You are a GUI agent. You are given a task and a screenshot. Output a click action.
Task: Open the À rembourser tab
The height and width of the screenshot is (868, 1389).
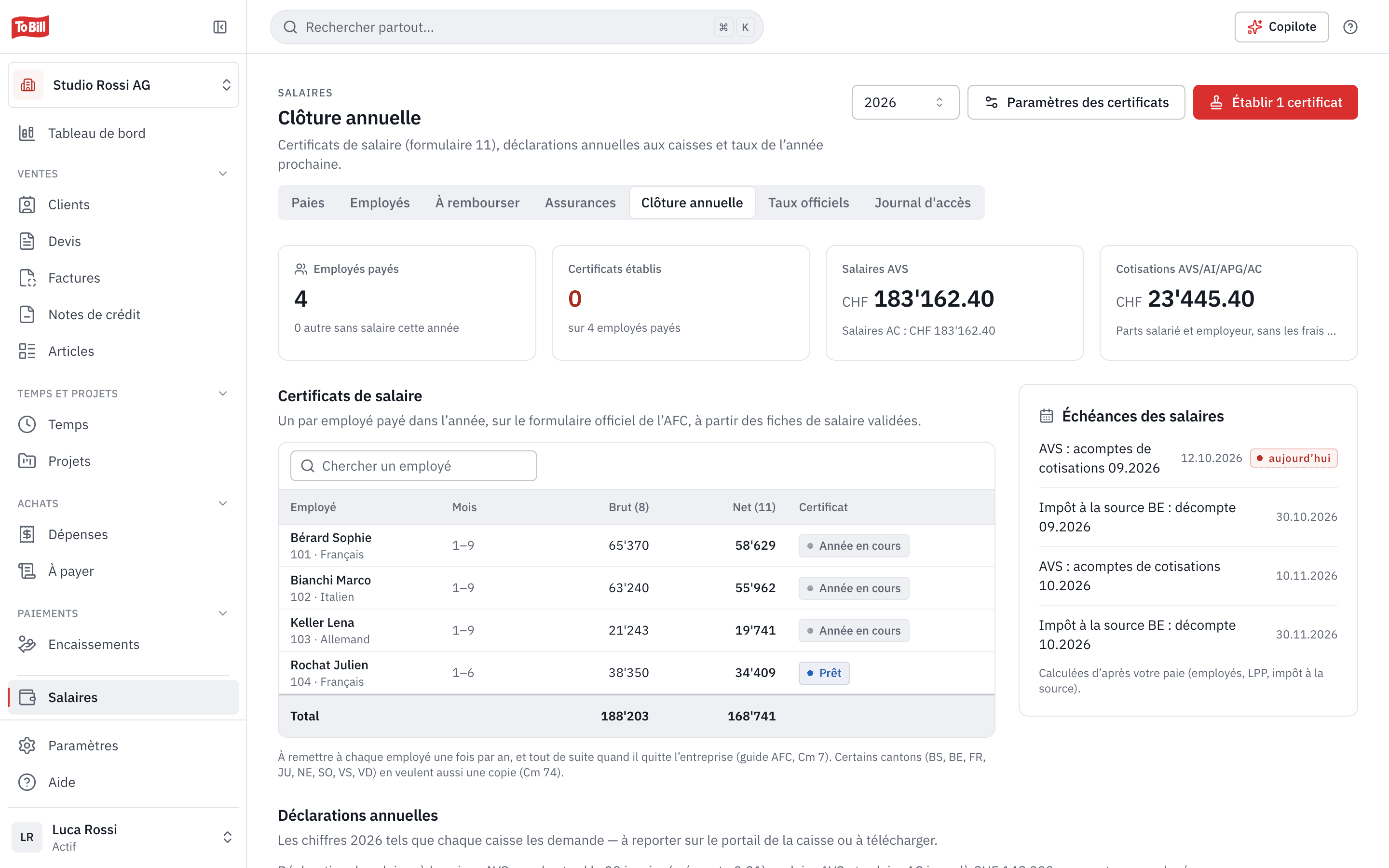477,203
